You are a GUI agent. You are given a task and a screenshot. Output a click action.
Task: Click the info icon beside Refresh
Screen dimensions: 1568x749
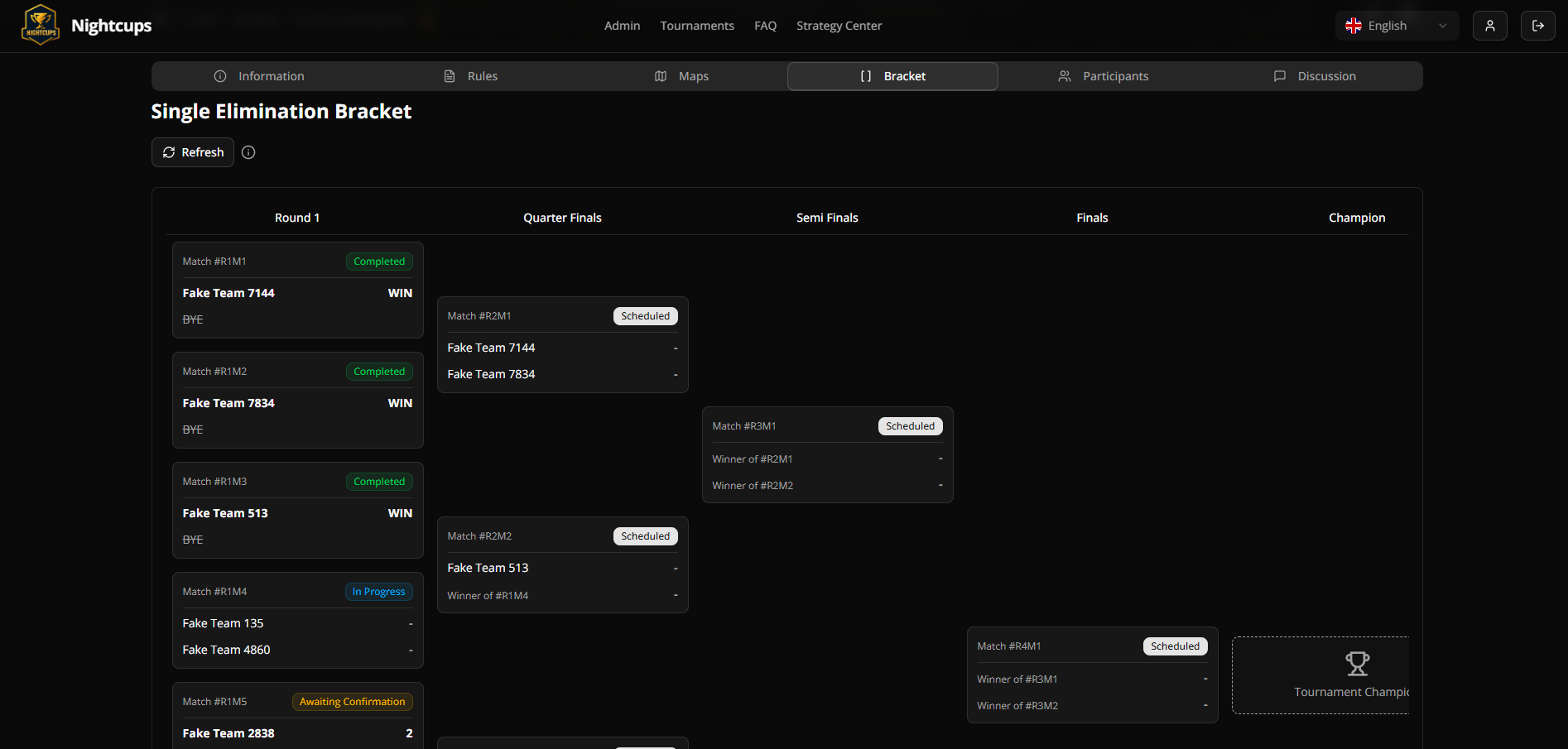tap(248, 152)
